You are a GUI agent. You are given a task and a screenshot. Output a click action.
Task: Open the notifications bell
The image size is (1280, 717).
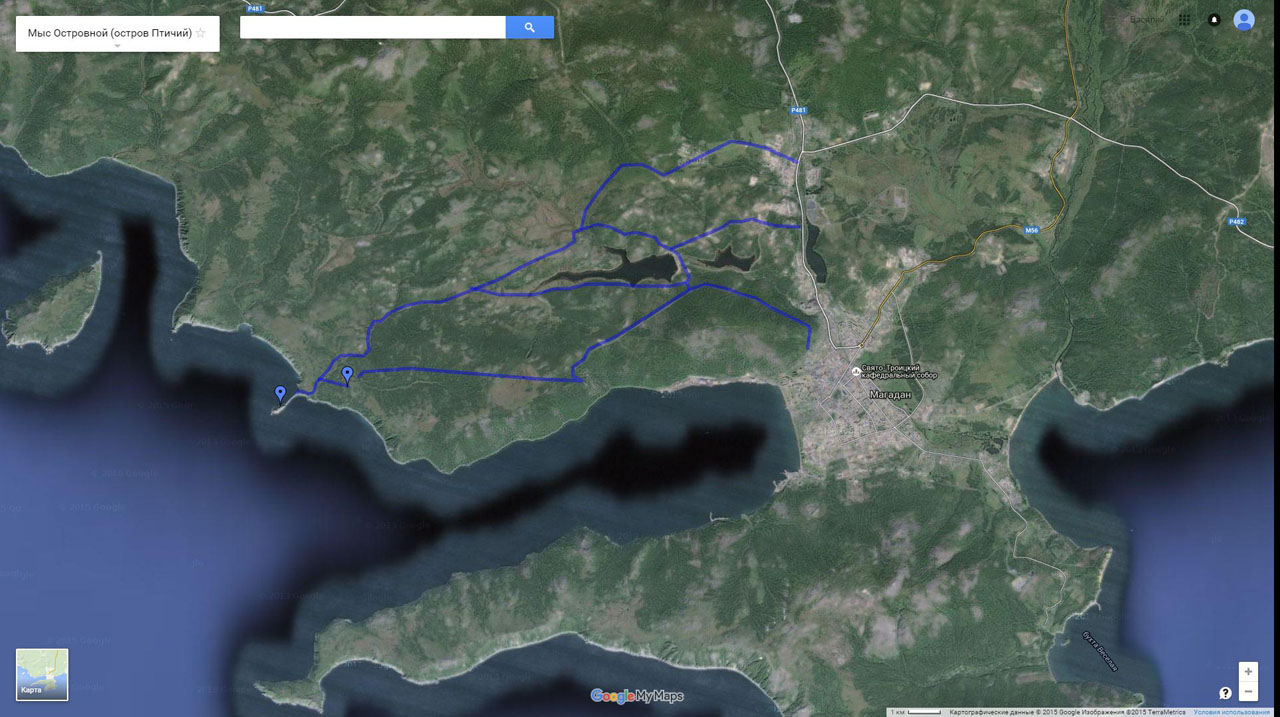(1214, 19)
